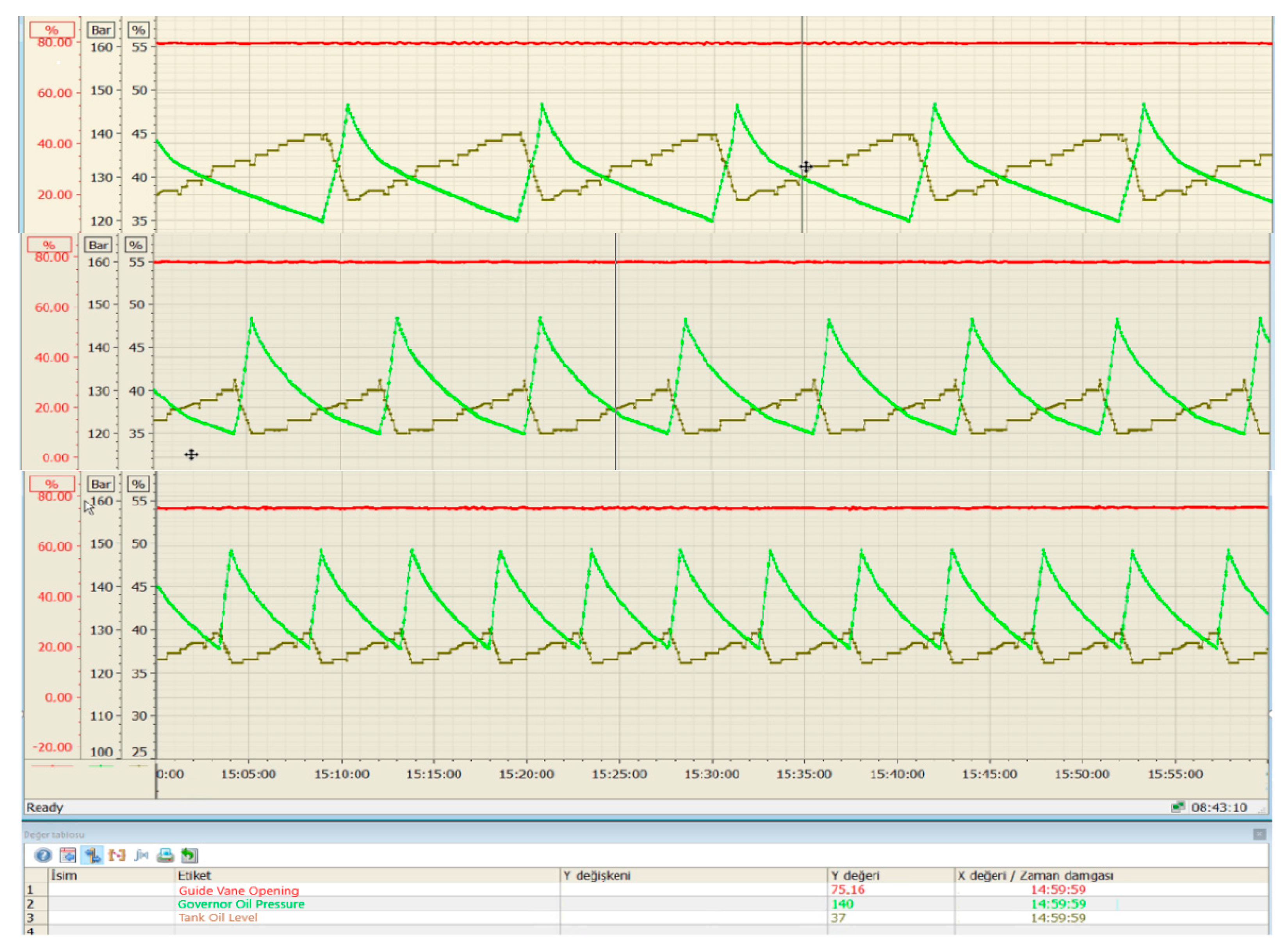Toggle the highlighted ruler display icon
1288x948 pixels.
(92, 855)
